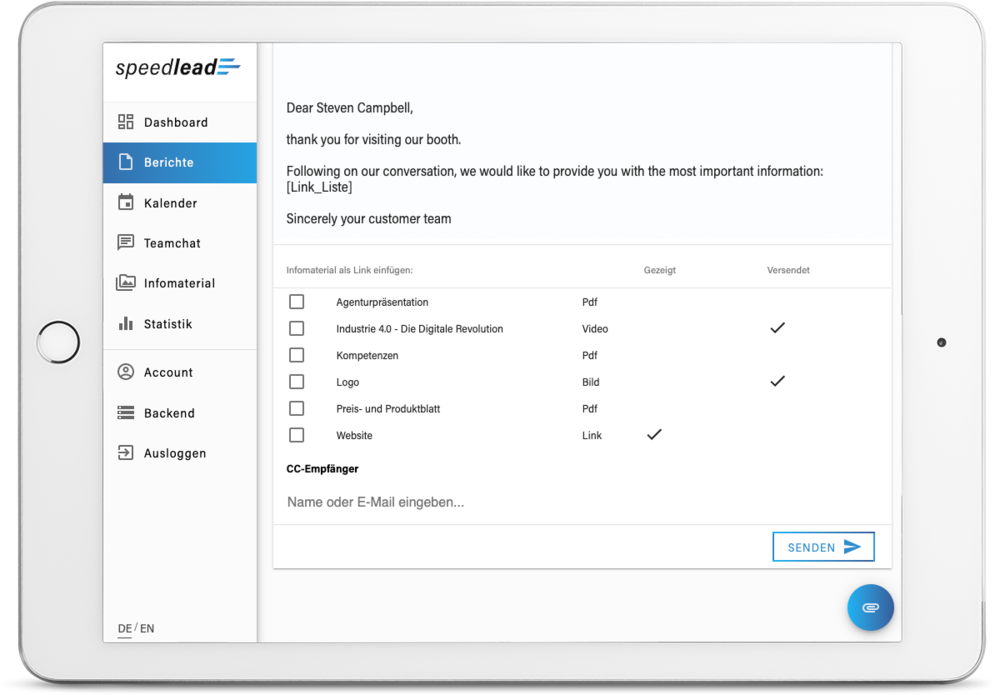Screen dimensions: 1000x695
Task: Tick the Industrie 4.0 video checkbox
Action: pyautogui.click(x=297, y=329)
